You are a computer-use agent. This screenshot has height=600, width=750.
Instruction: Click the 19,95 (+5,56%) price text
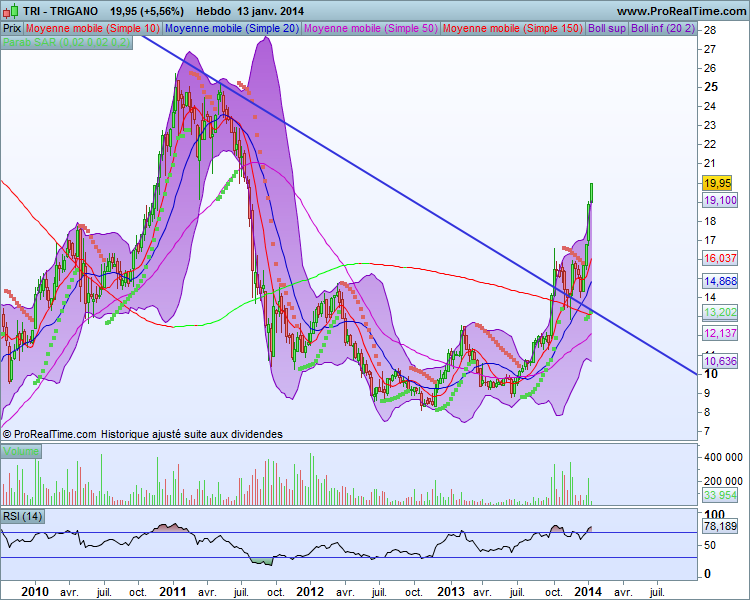point(147,11)
